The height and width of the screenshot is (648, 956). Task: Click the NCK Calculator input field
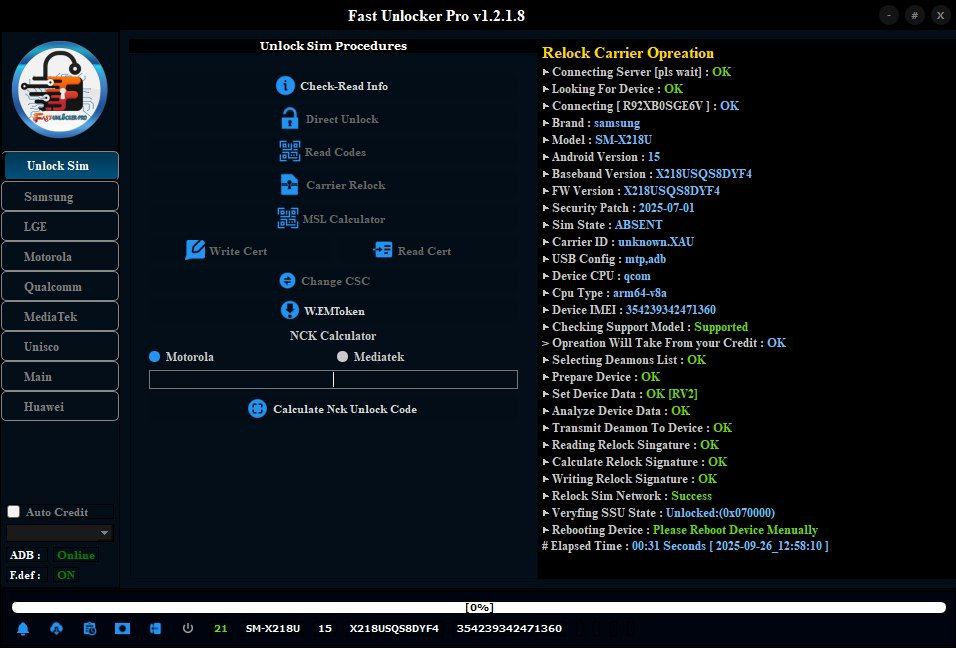pyautogui.click(x=333, y=380)
